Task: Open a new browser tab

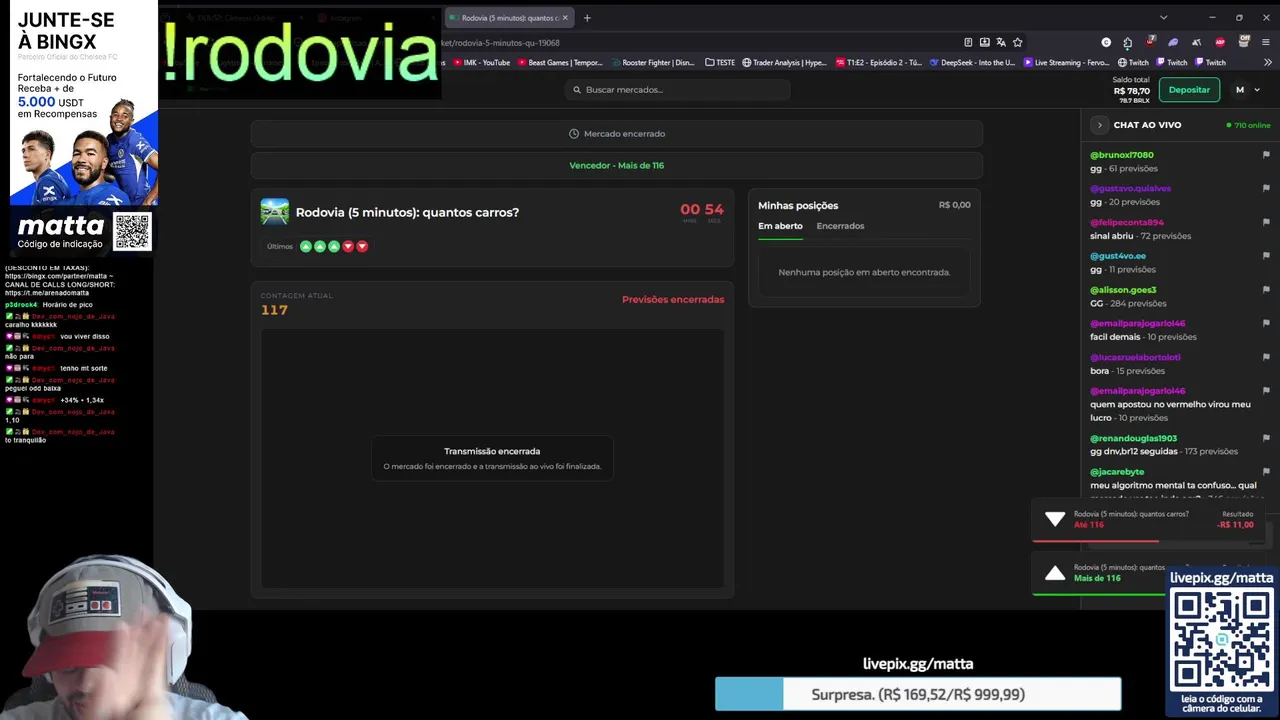Action: 587,17
